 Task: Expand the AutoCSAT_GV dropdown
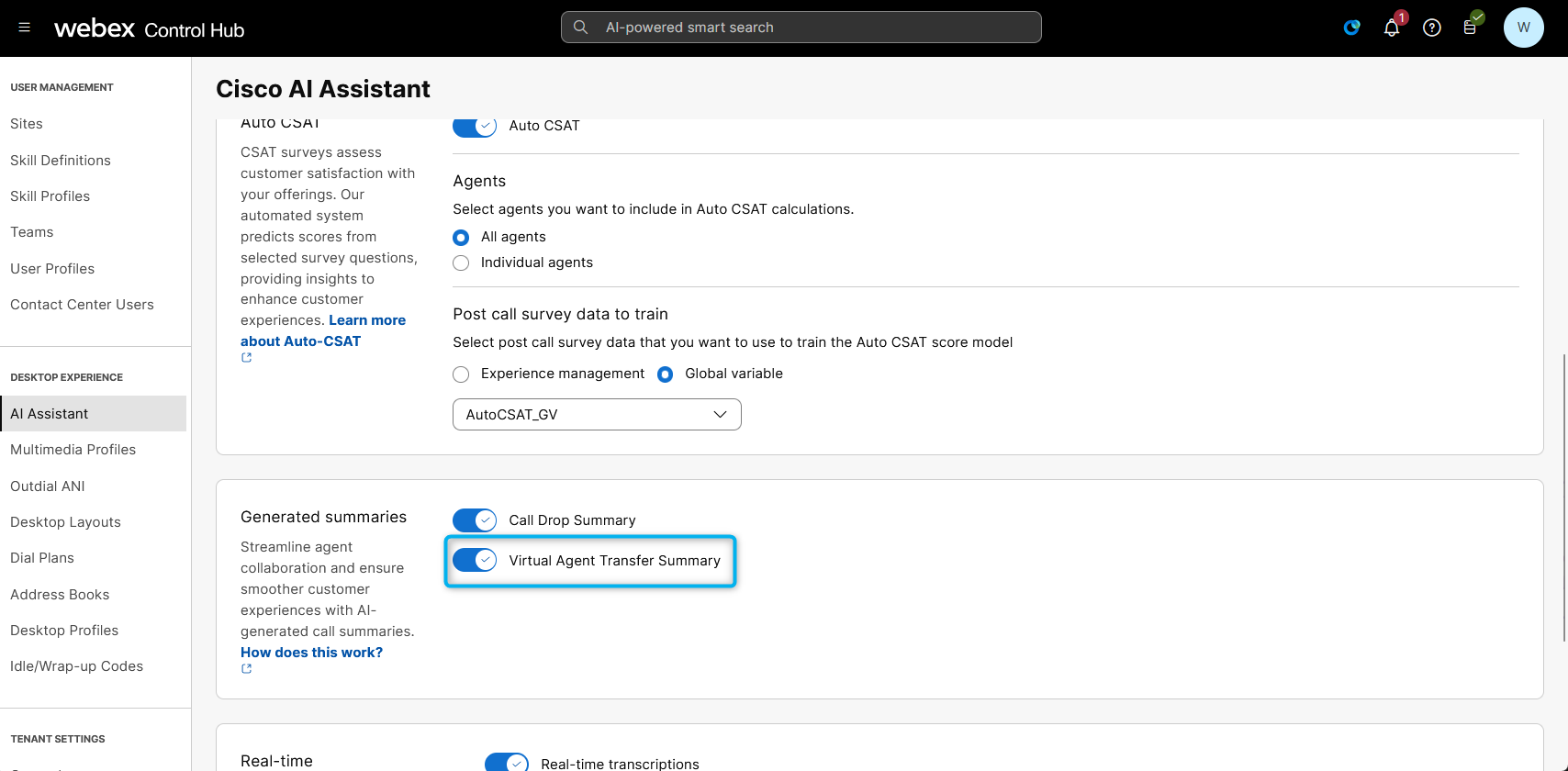[597, 415]
